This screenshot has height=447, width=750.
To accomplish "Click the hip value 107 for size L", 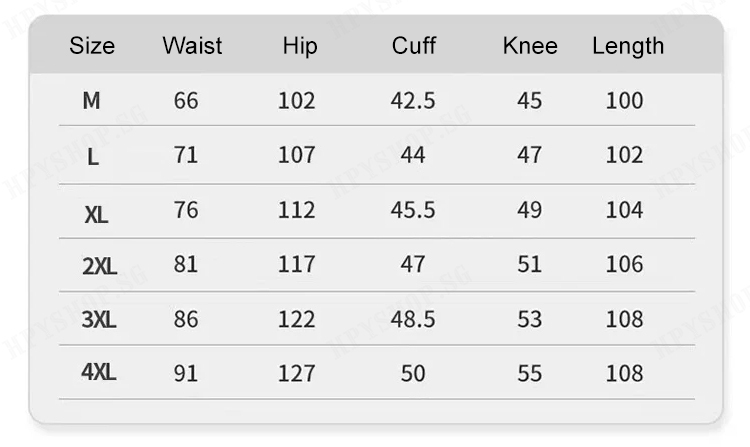I will click(x=296, y=155).
